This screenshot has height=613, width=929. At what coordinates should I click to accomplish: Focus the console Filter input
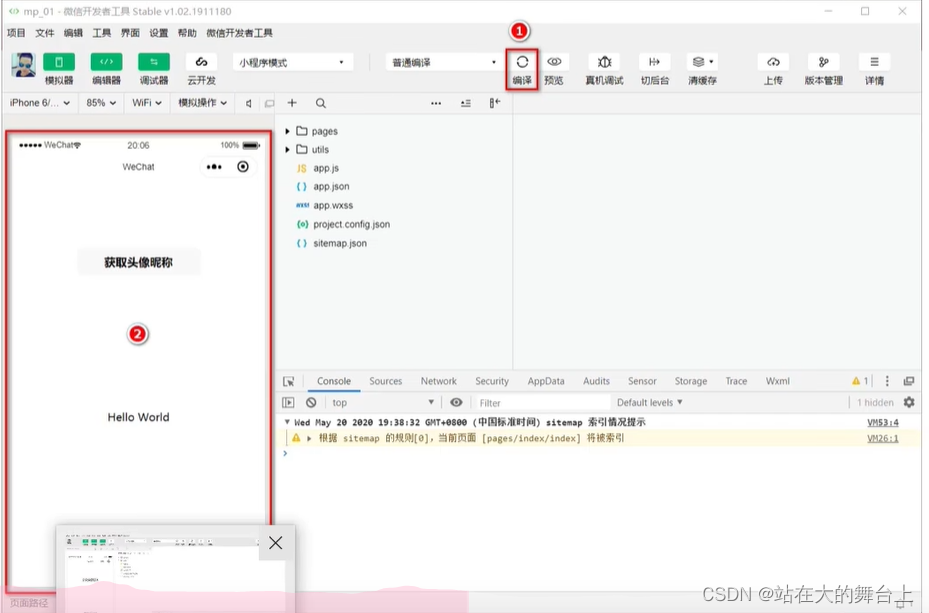pos(542,403)
